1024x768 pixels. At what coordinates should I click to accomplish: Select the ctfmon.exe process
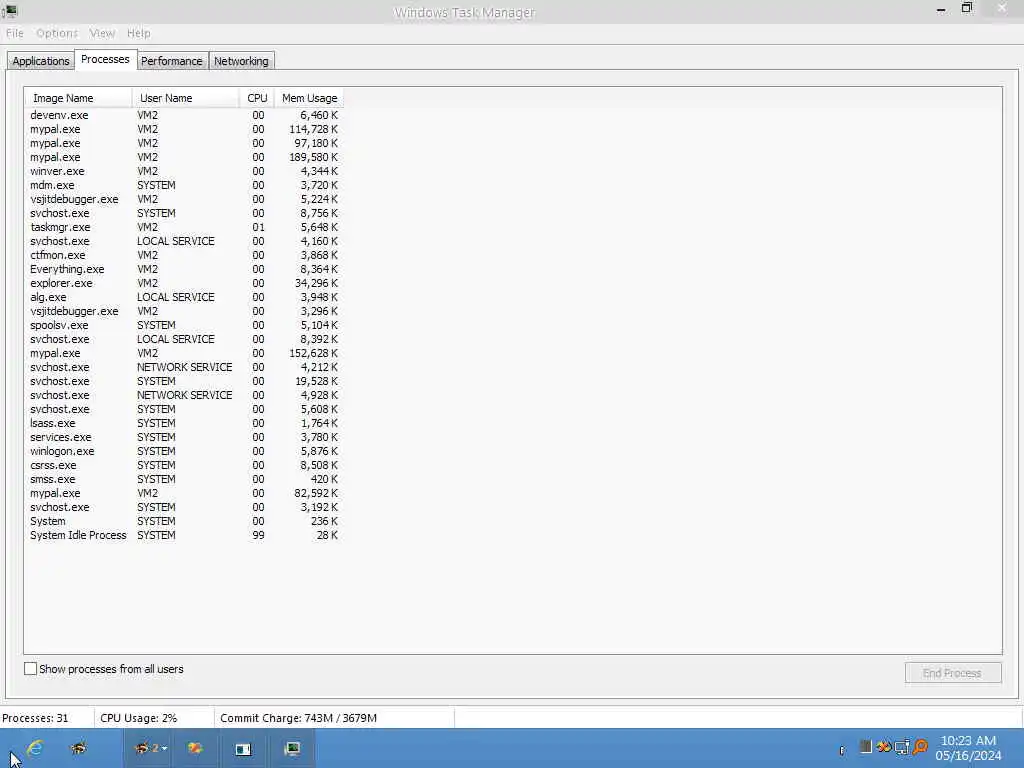[x=184, y=255]
